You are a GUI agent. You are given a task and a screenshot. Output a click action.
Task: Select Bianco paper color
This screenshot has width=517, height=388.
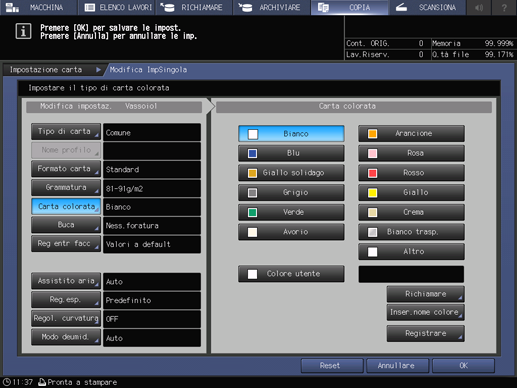click(291, 134)
